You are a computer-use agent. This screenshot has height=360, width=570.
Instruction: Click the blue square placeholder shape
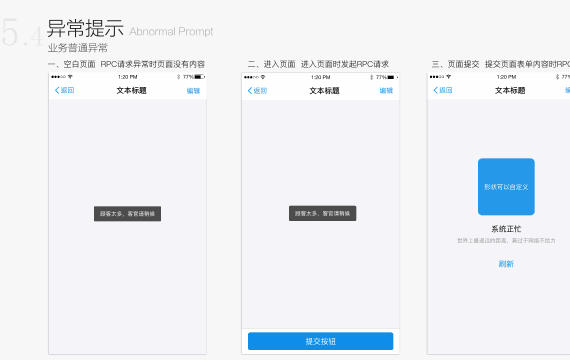pos(506,187)
